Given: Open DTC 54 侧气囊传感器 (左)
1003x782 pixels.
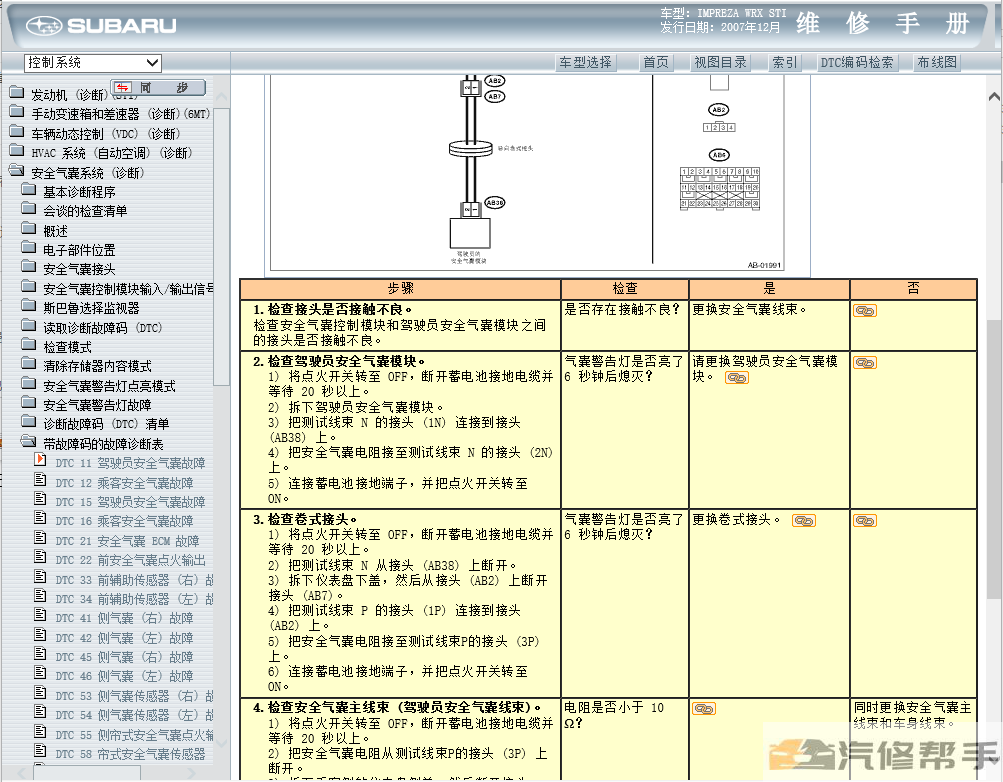Looking at the screenshot, I should point(134,715).
